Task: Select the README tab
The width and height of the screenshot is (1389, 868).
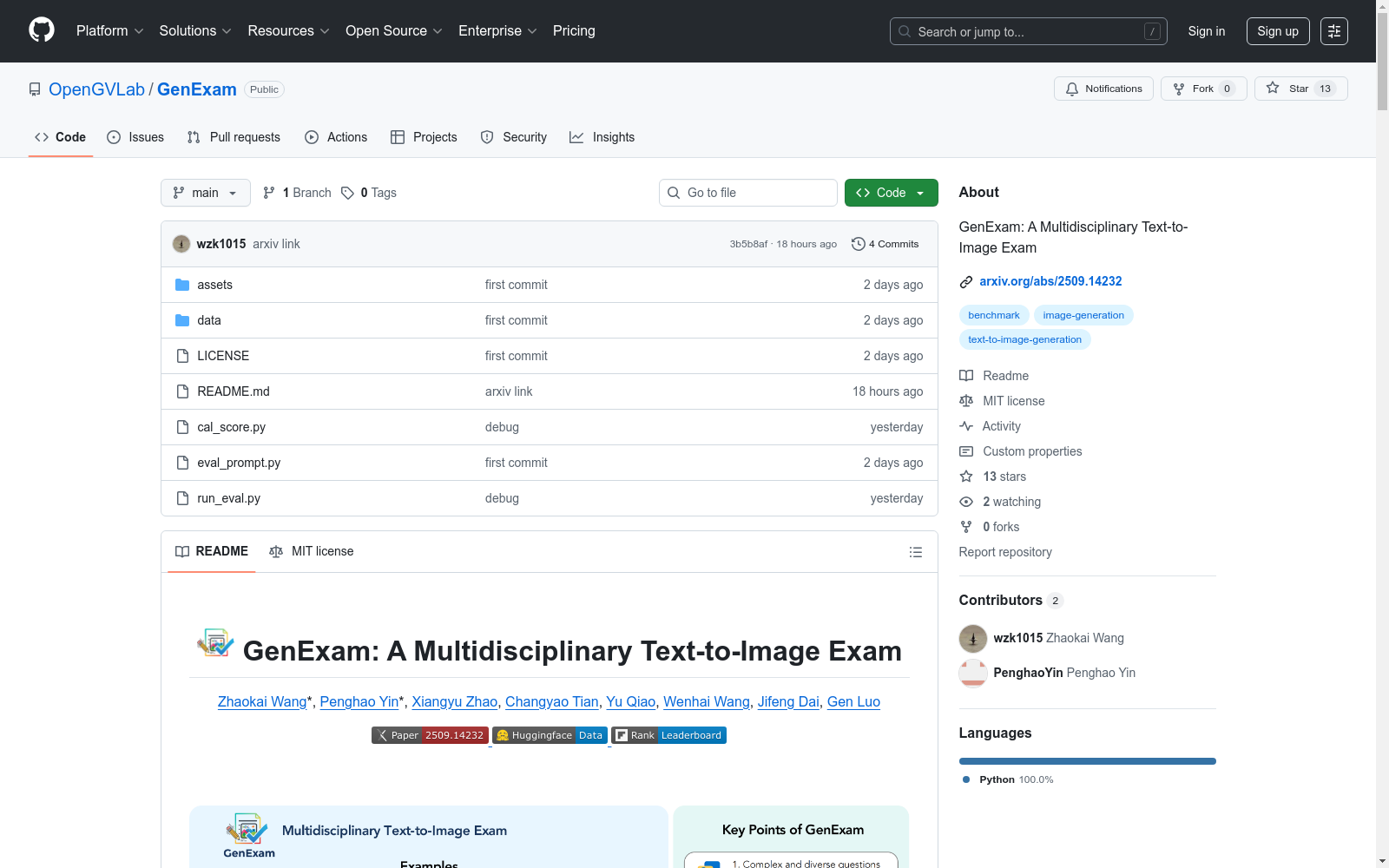Action: point(212,551)
